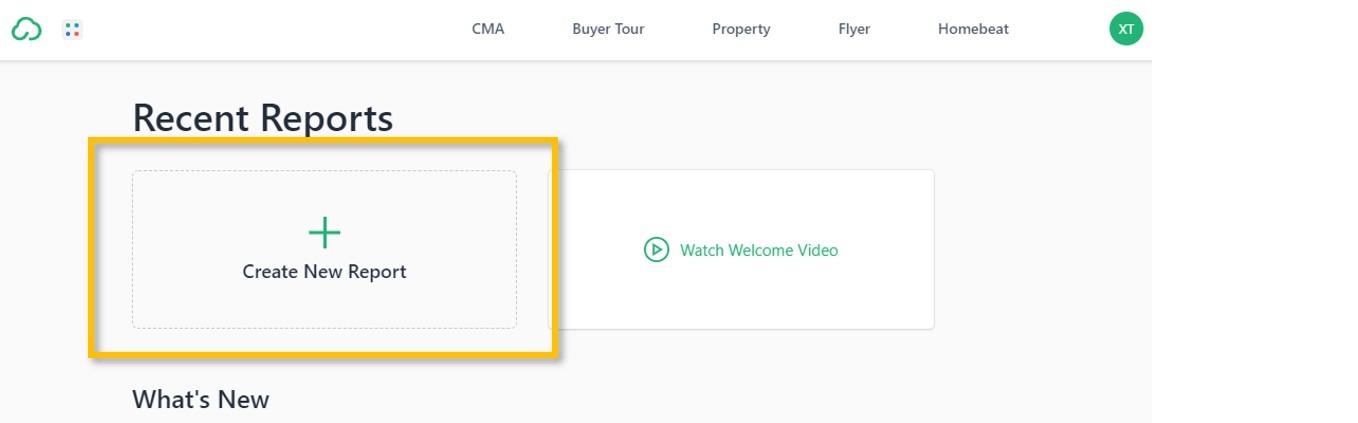Screen dimensions: 1358x423
Task: Click the What's New heading
Action: [x=200, y=399]
